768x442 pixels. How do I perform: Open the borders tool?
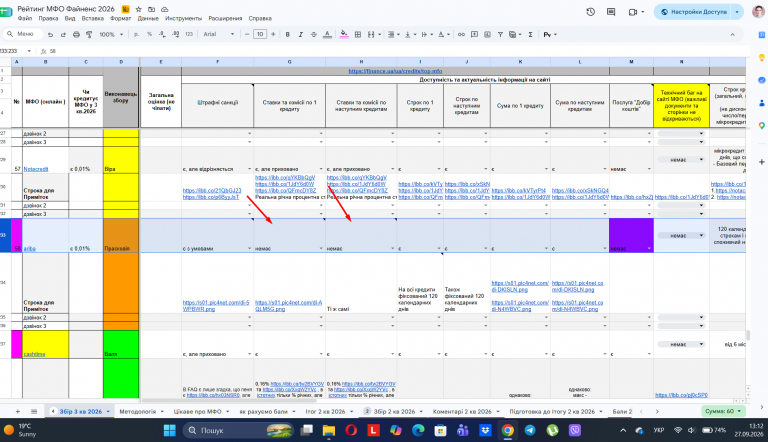pyautogui.click(x=358, y=34)
